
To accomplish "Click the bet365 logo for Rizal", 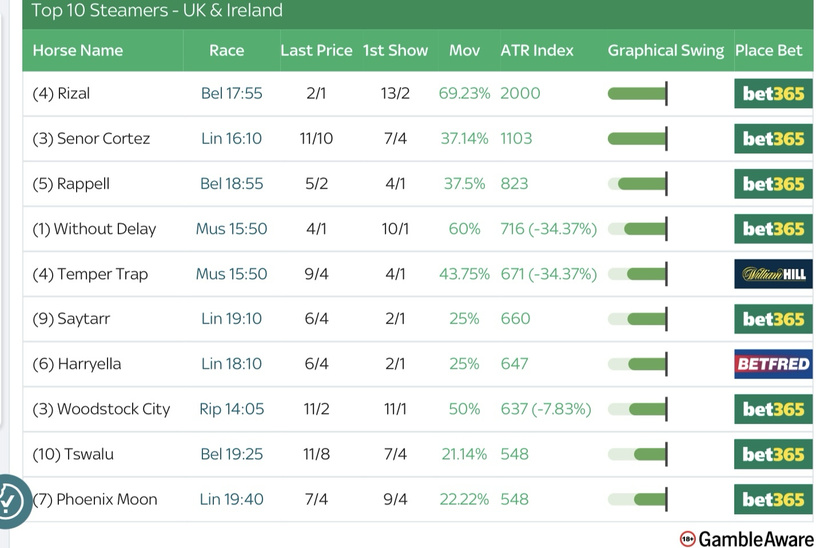I will pos(773,94).
